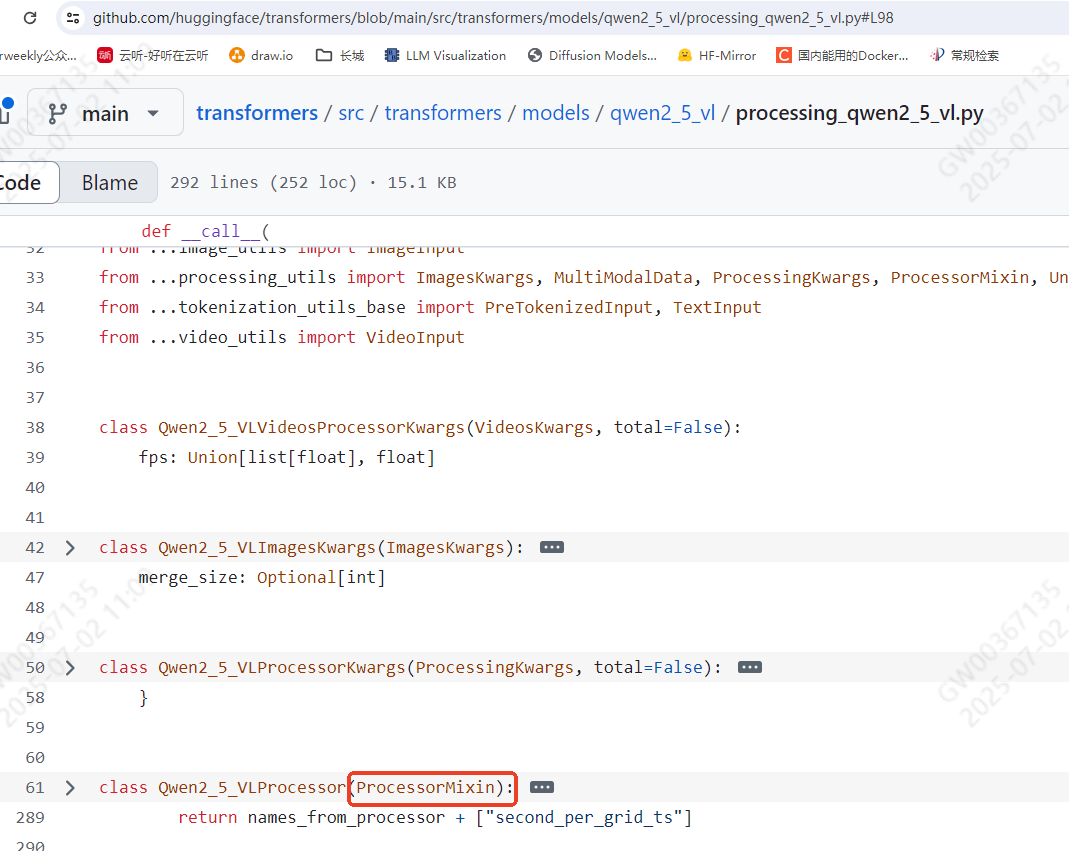Select line number 47
The width and height of the screenshot is (1069, 851).
point(35,578)
